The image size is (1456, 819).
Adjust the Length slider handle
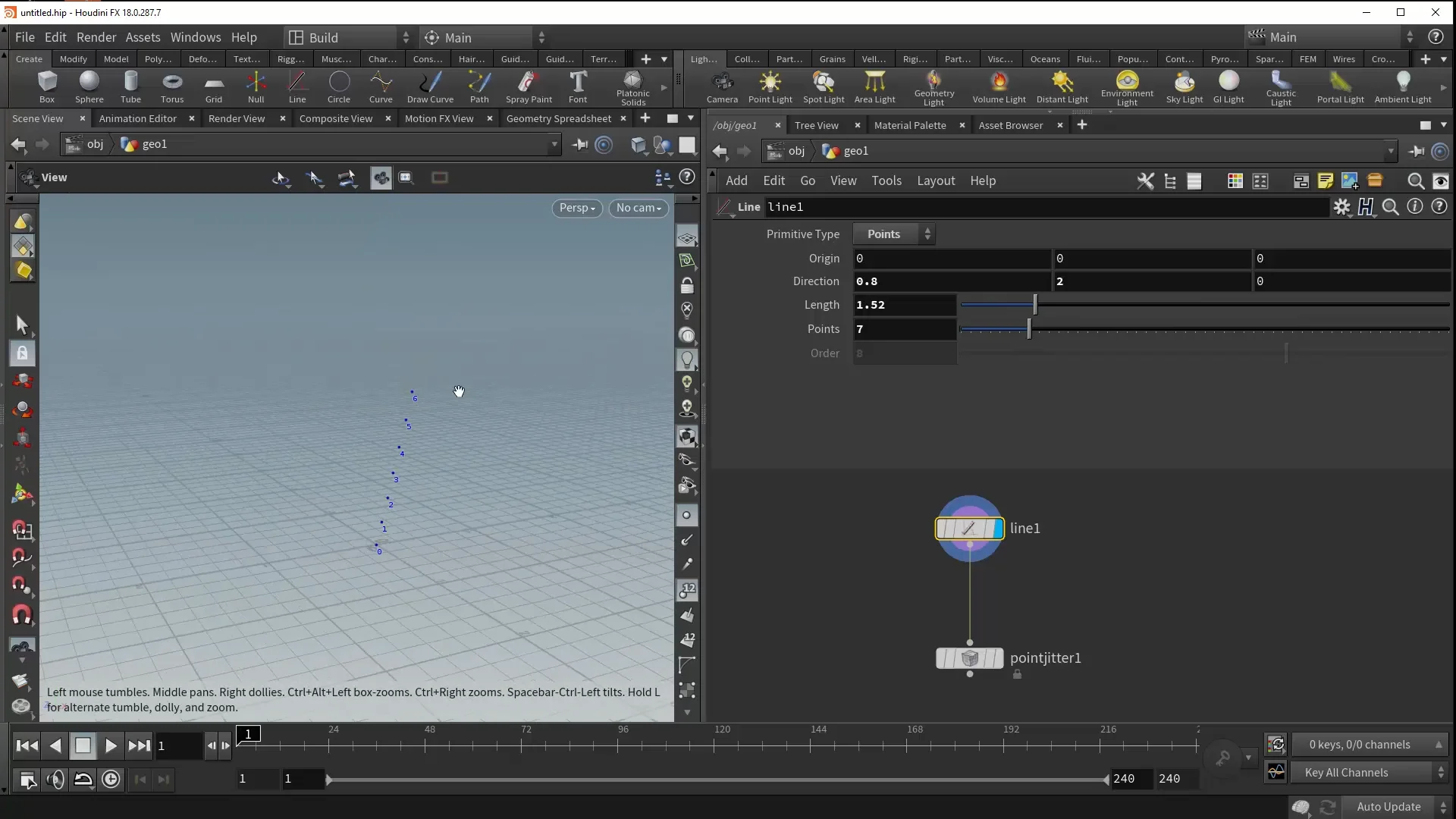click(x=1035, y=305)
